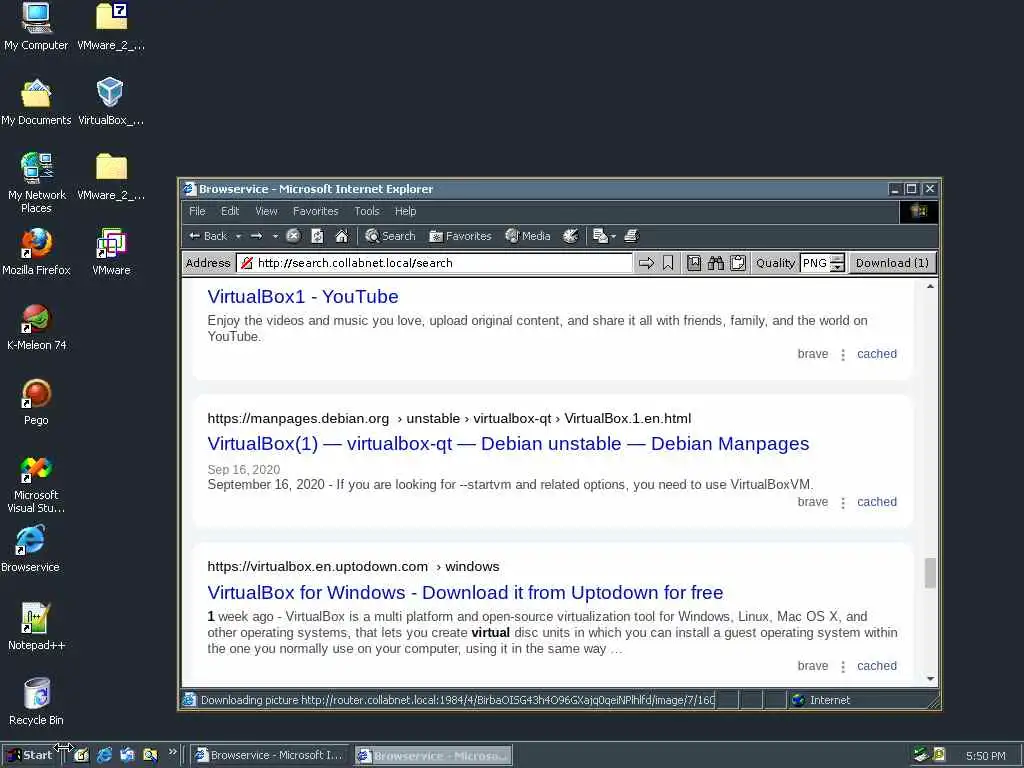
Task: Open the VirtualBox1 - YouTube result link
Action: (x=303, y=296)
